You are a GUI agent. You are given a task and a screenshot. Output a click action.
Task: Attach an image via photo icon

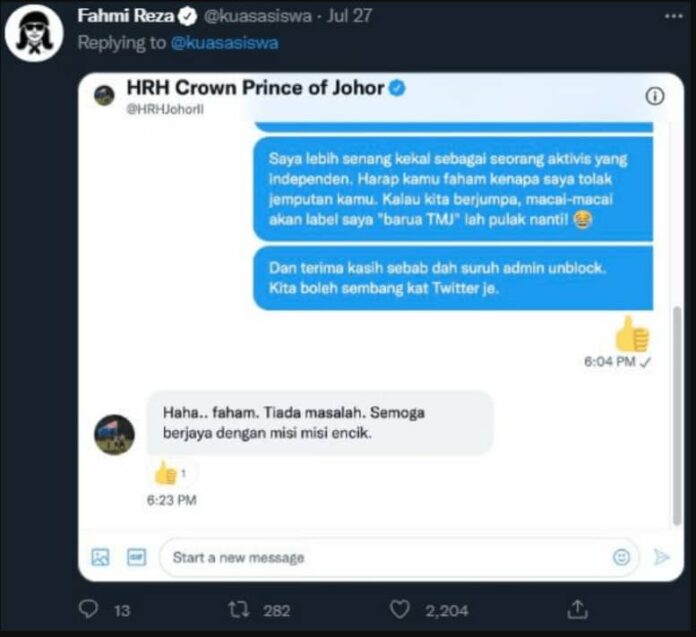click(x=100, y=557)
